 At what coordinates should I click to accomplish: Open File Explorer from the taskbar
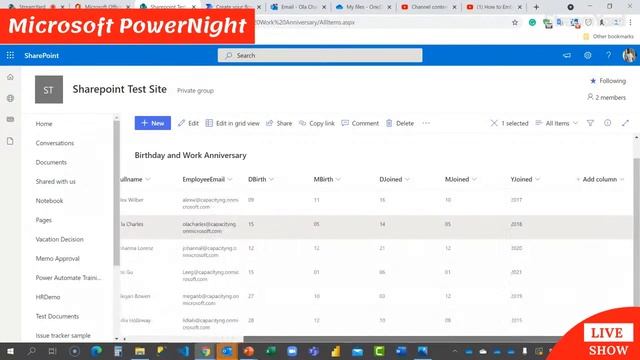coord(140,351)
